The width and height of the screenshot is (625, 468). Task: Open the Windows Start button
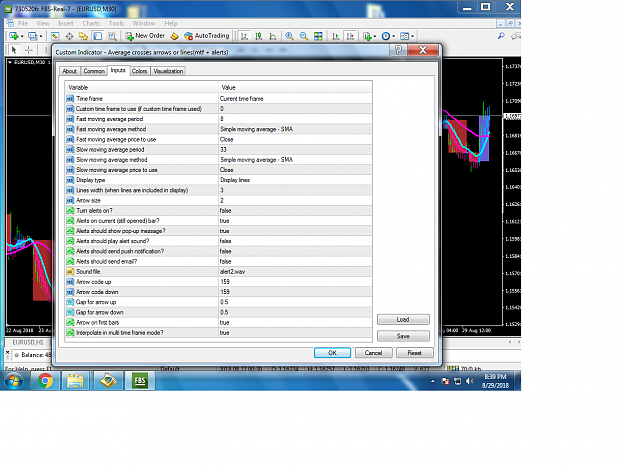[x=14, y=381]
